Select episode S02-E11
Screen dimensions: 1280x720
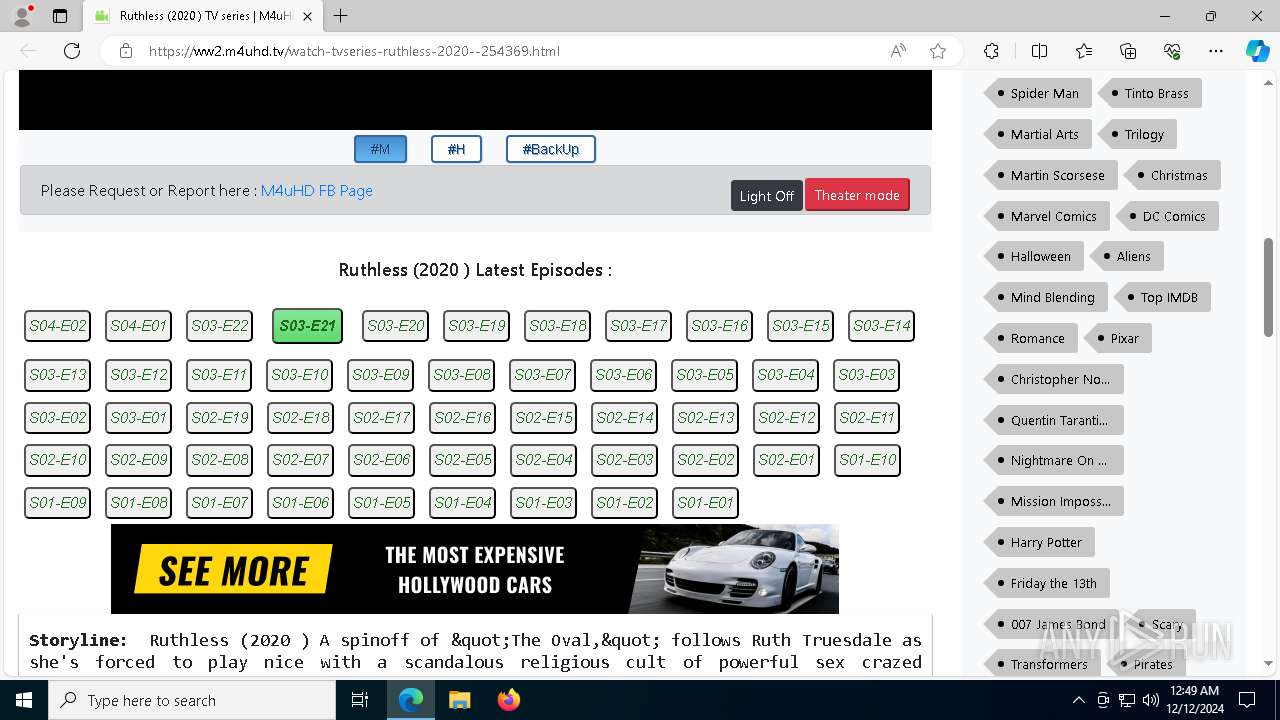pyautogui.click(x=866, y=417)
